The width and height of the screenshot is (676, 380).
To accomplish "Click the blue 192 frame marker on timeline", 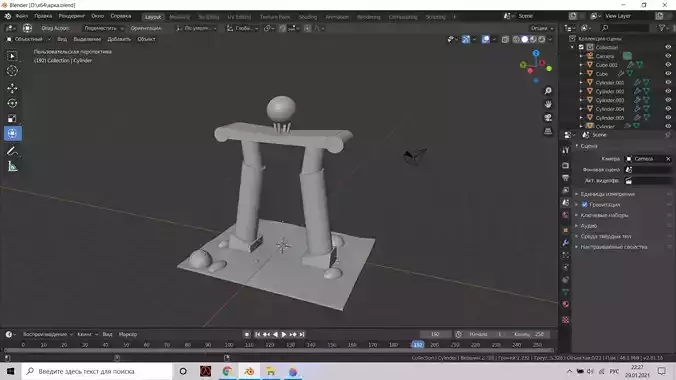I will coord(417,345).
